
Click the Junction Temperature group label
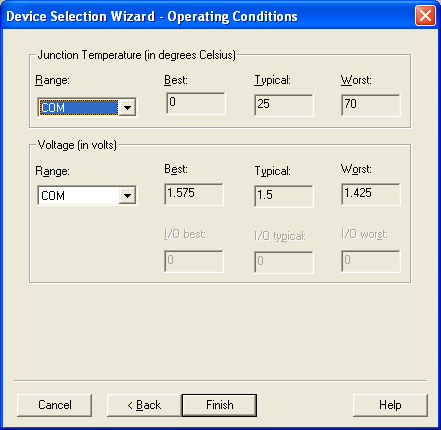click(137, 55)
